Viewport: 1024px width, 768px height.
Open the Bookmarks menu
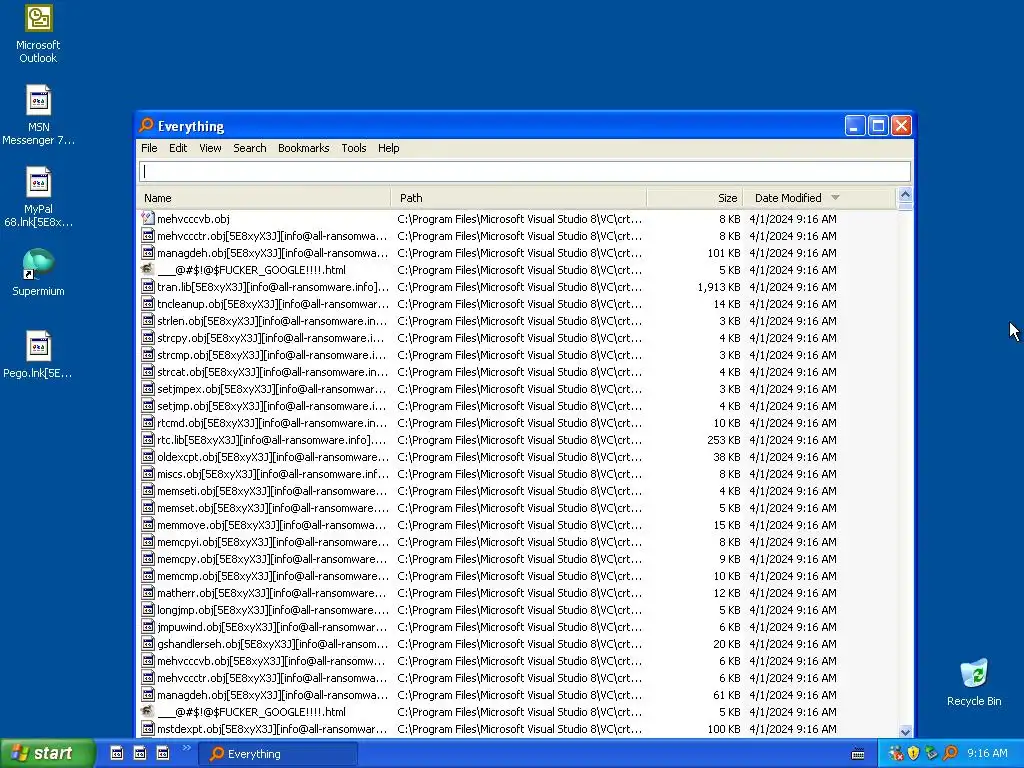[x=303, y=148]
